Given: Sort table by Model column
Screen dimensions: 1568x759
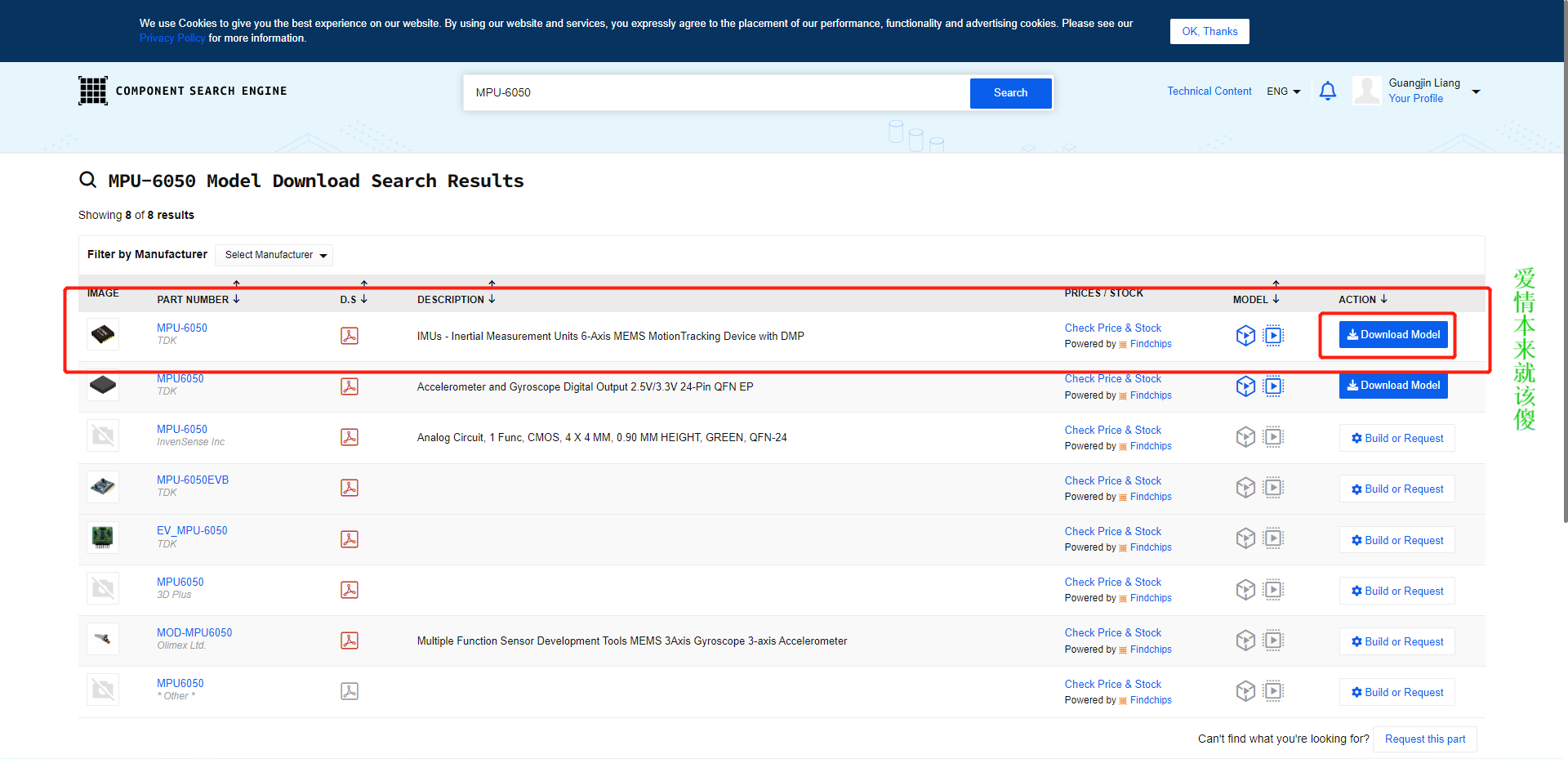Looking at the screenshot, I should tap(1256, 299).
